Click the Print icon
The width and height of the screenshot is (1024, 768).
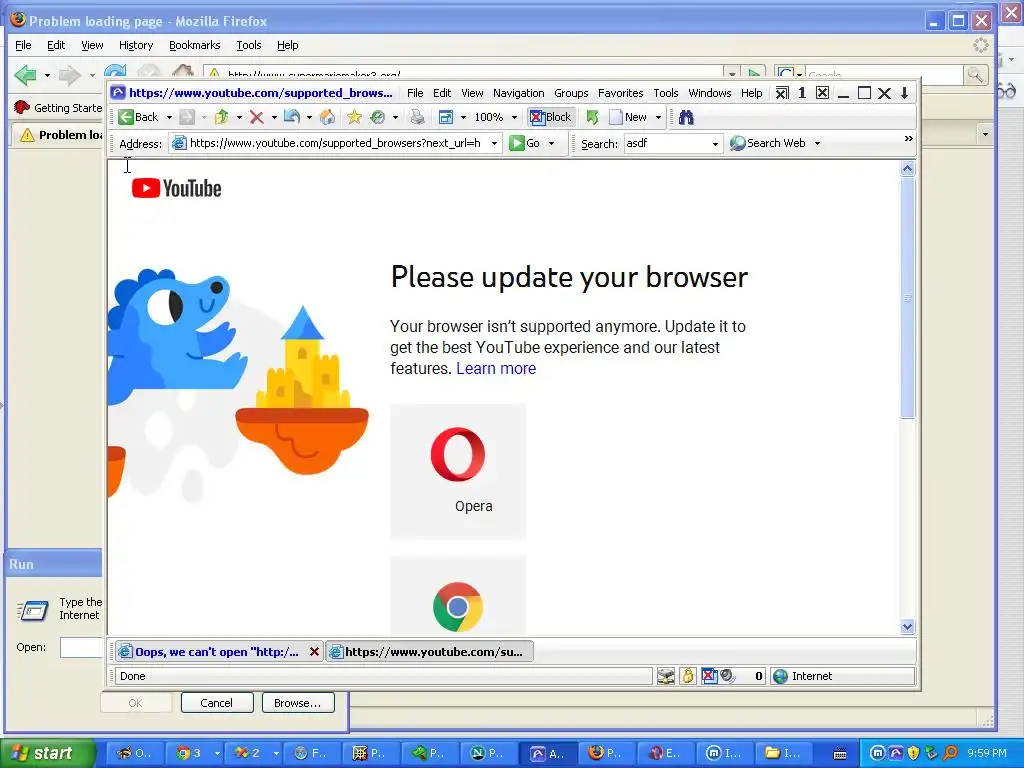(x=417, y=117)
